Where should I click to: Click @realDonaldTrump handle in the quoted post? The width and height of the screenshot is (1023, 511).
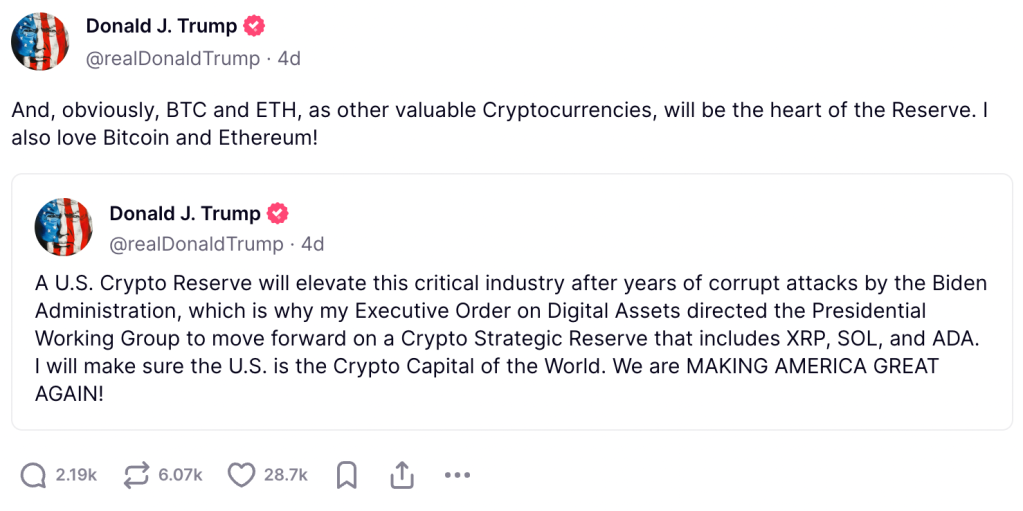tap(196, 244)
